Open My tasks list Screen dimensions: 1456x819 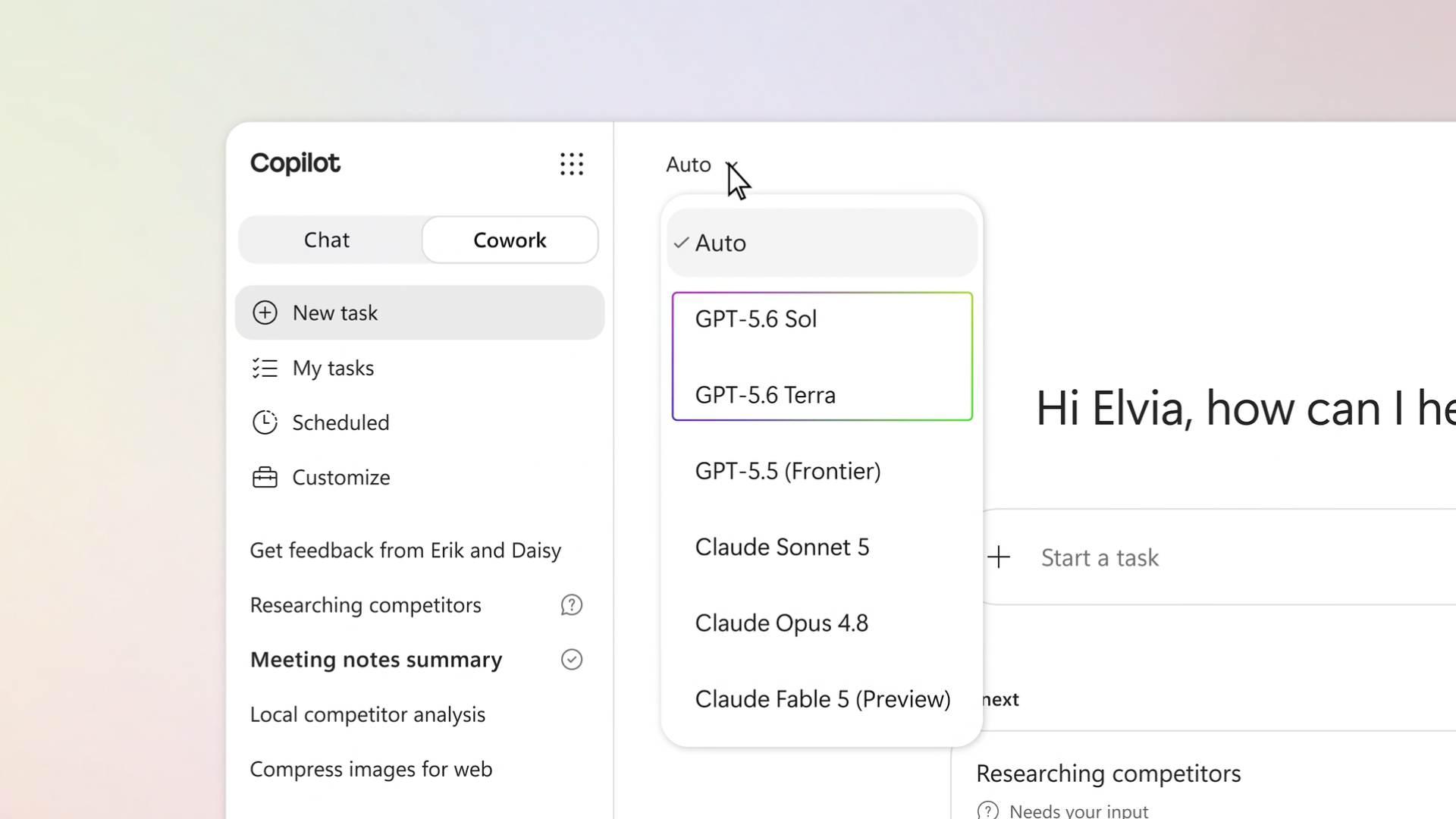coord(419,368)
